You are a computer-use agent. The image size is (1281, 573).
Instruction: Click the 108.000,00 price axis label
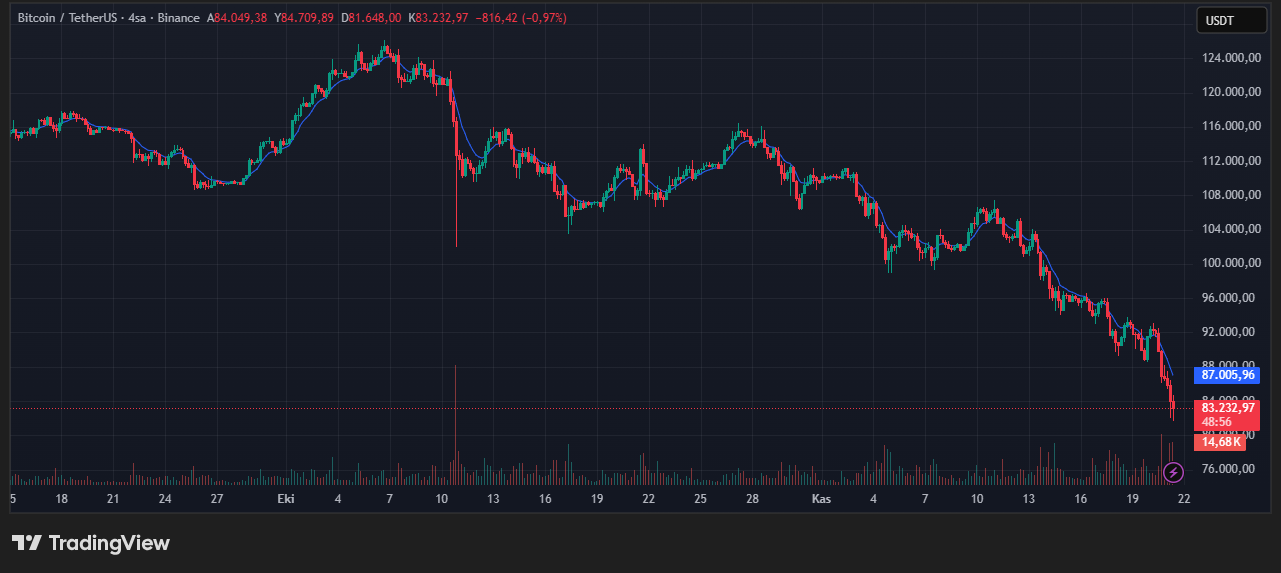coord(1229,195)
